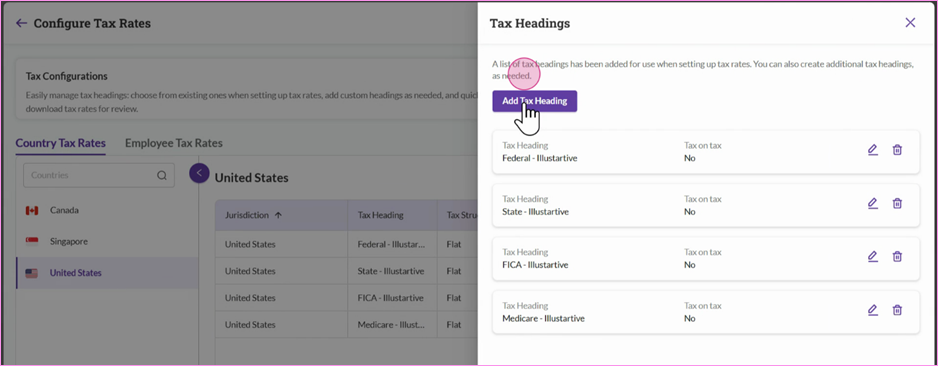Click Tax on tax No value for Medicare
This screenshot has height=366, width=938.
click(x=690, y=319)
